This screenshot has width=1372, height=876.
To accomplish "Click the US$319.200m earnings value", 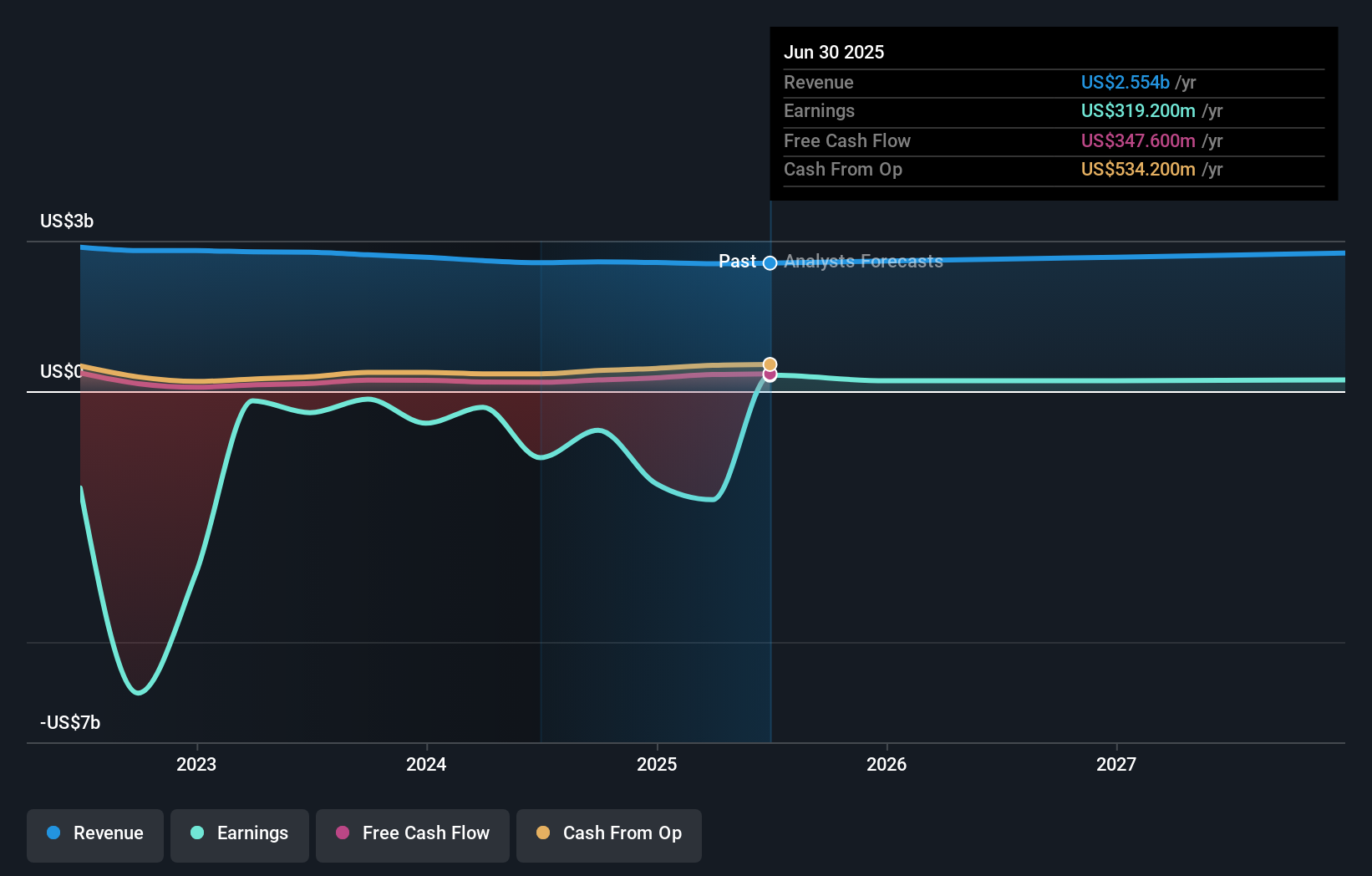I will [1138, 110].
